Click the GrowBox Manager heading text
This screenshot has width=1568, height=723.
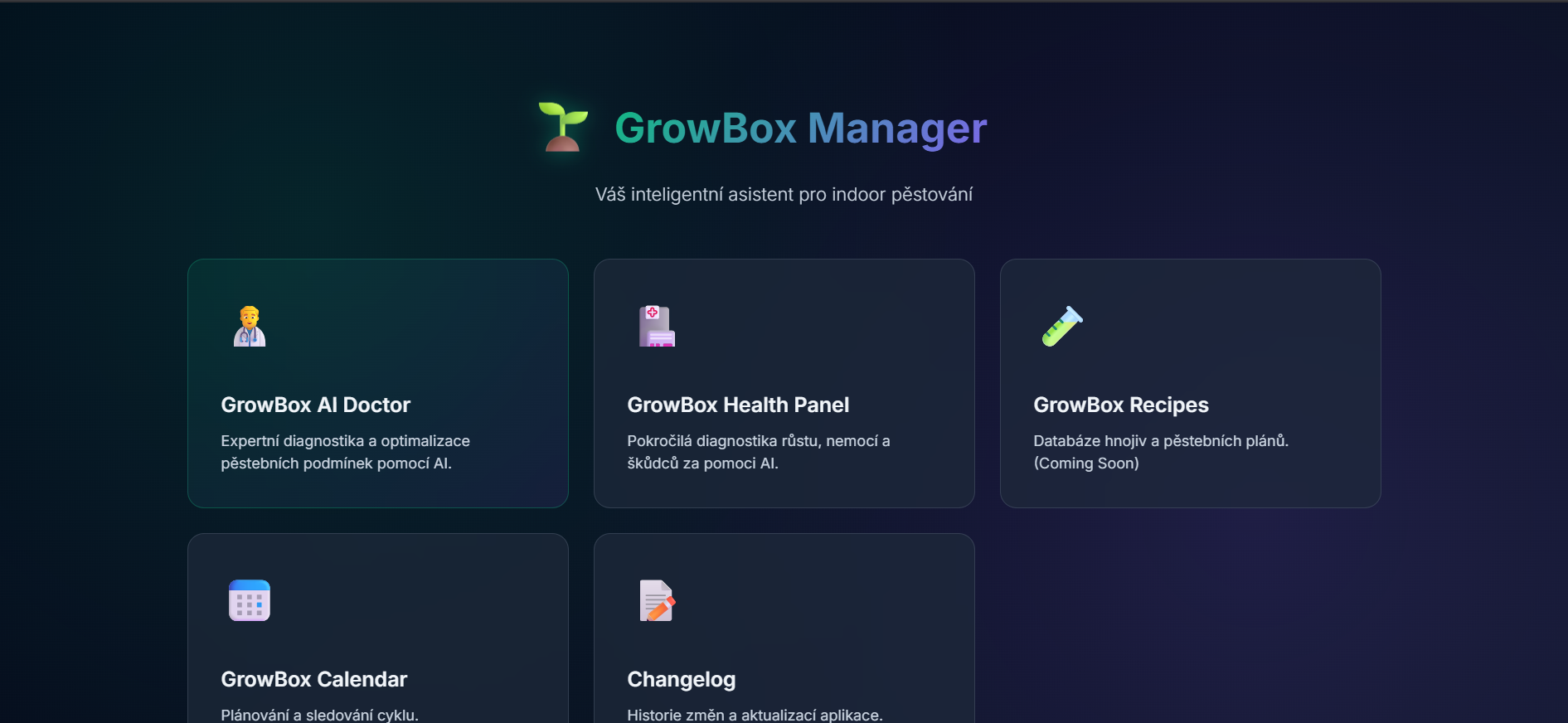pyautogui.click(x=801, y=129)
